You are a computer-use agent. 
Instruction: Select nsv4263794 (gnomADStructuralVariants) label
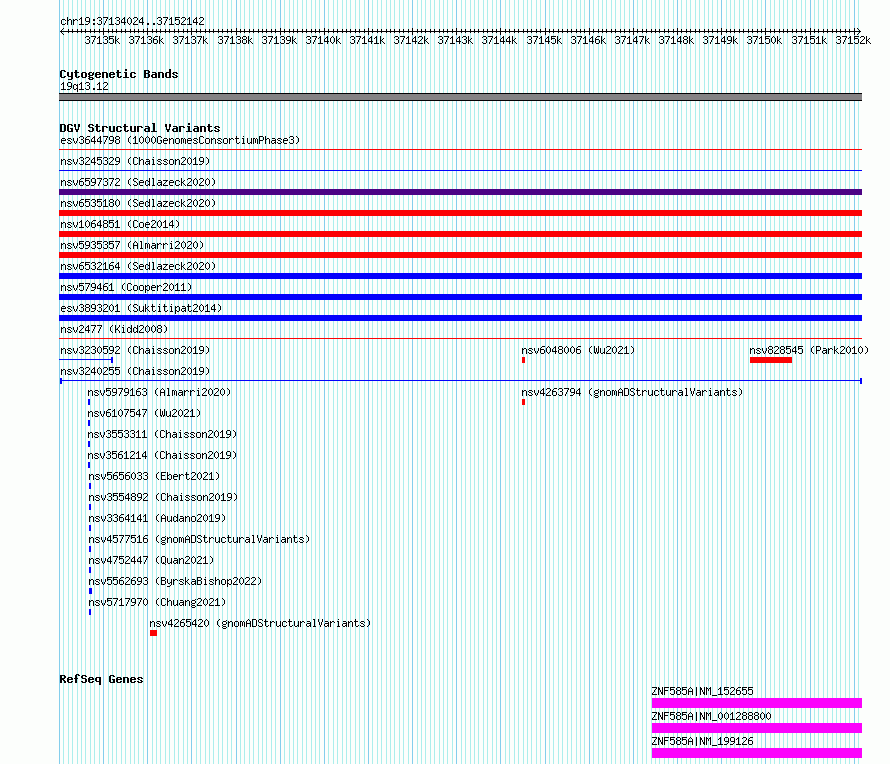(632, 392)
